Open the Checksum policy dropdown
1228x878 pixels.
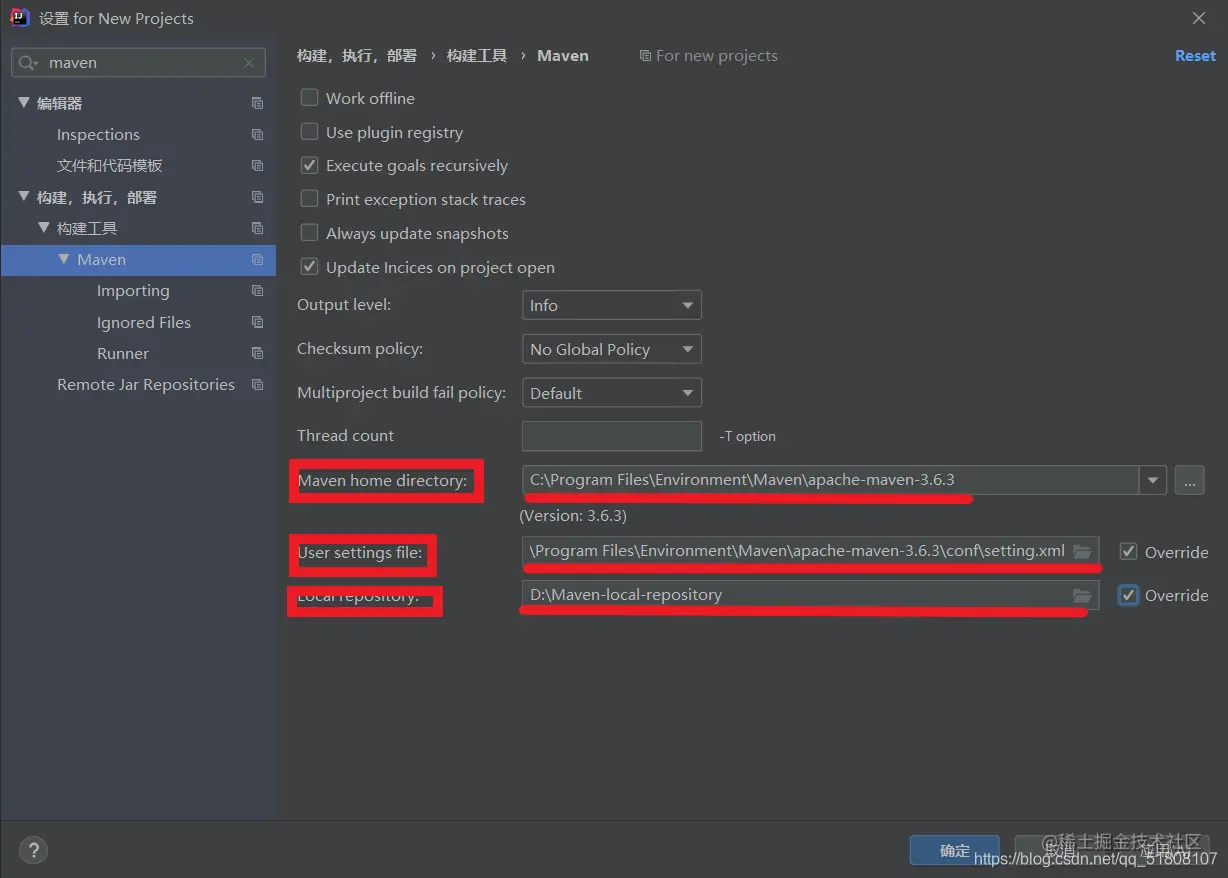click(x=612, y=349)
